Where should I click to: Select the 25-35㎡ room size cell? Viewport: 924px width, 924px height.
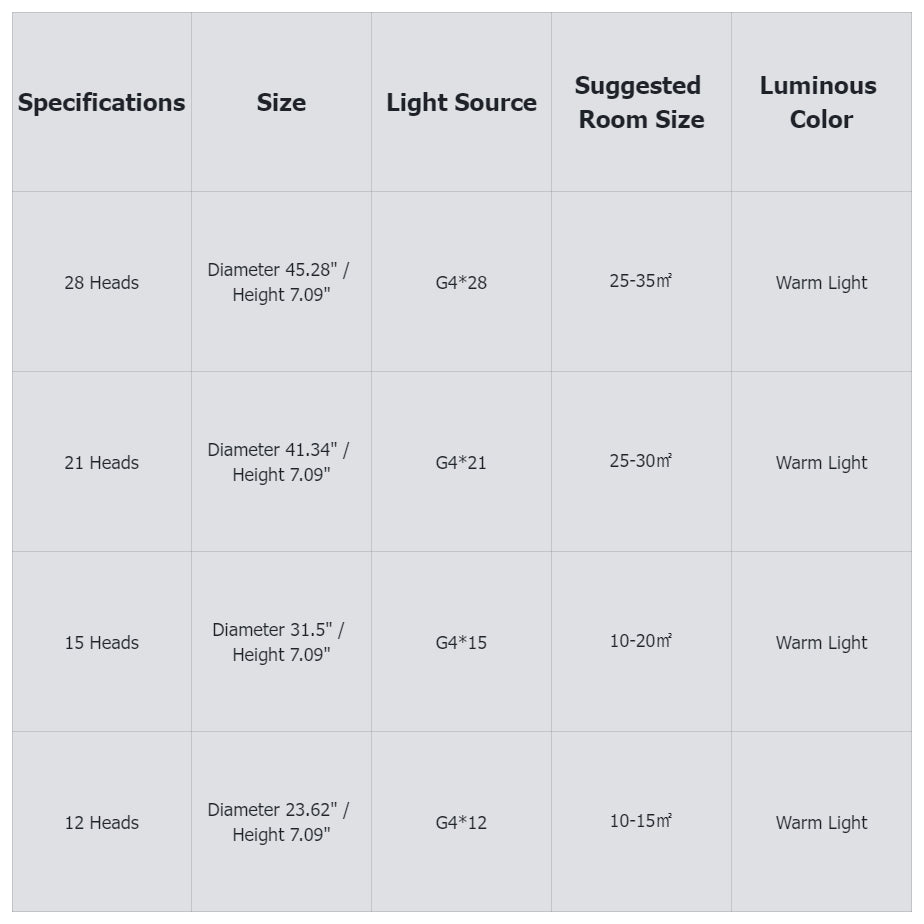coord(641,281)
